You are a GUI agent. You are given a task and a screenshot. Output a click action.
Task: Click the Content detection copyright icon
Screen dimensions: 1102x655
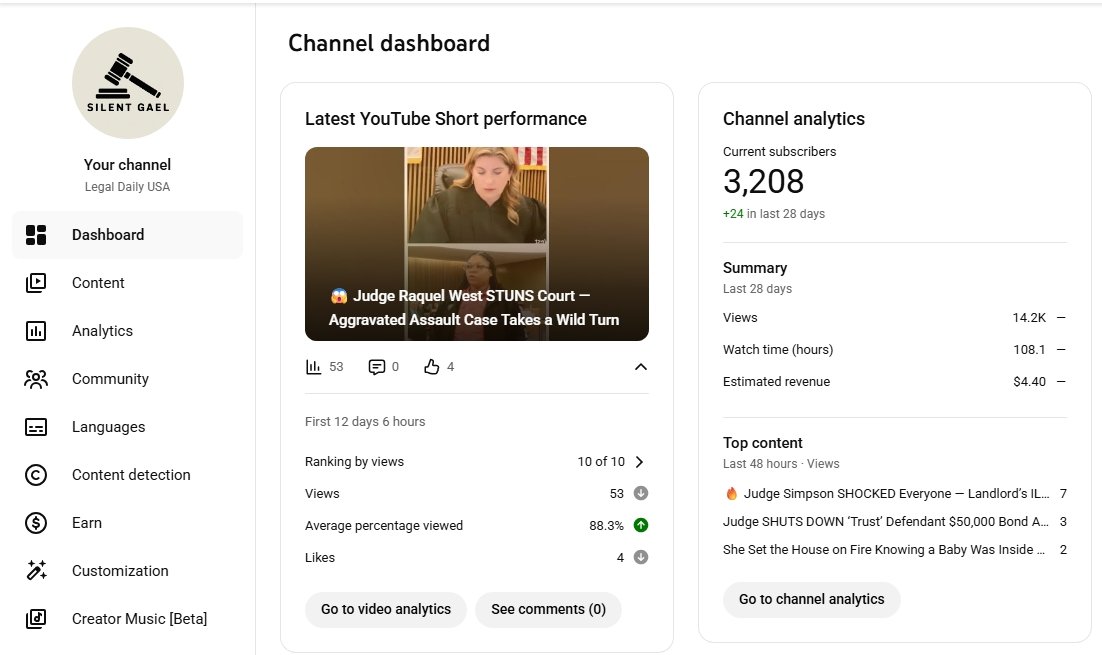point(36,475)
